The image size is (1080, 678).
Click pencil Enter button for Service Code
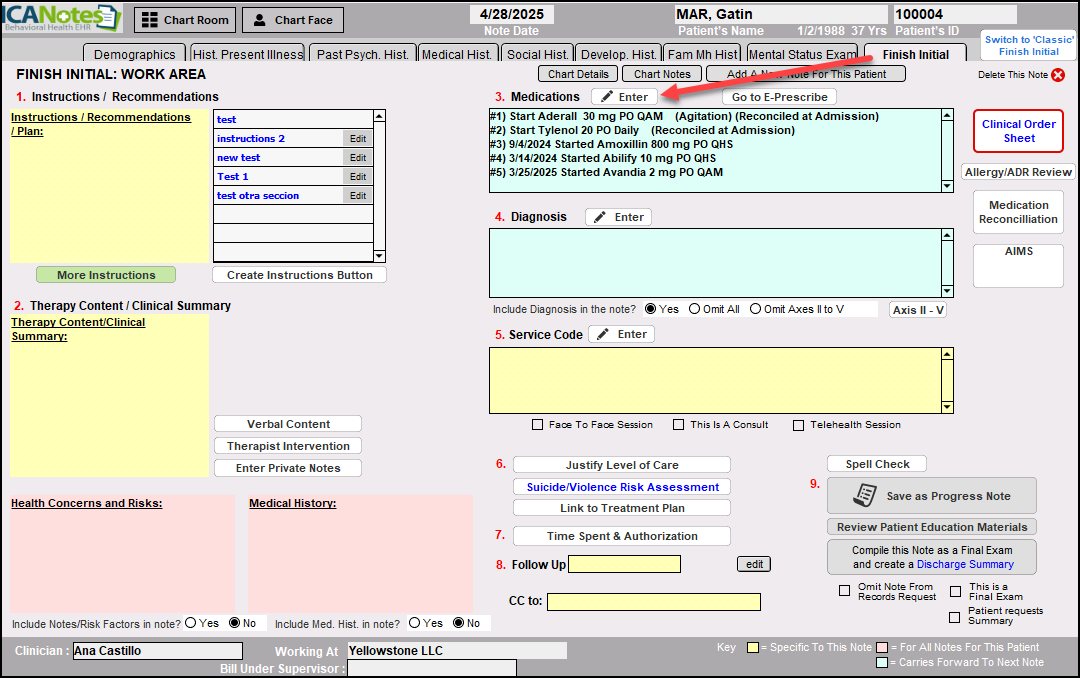pos(621,334)
